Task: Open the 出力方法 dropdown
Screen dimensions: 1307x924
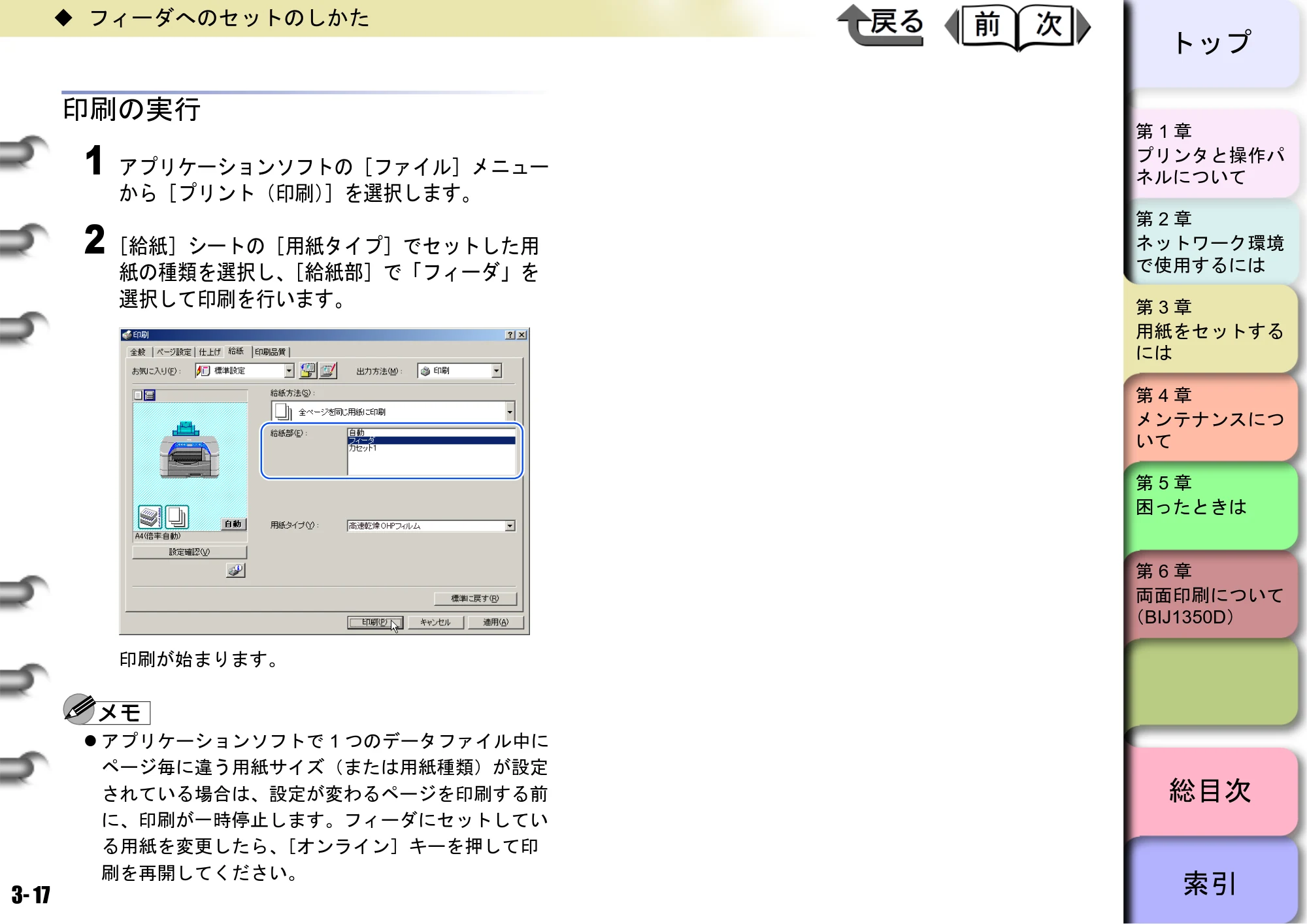Action: click(497, 371)
